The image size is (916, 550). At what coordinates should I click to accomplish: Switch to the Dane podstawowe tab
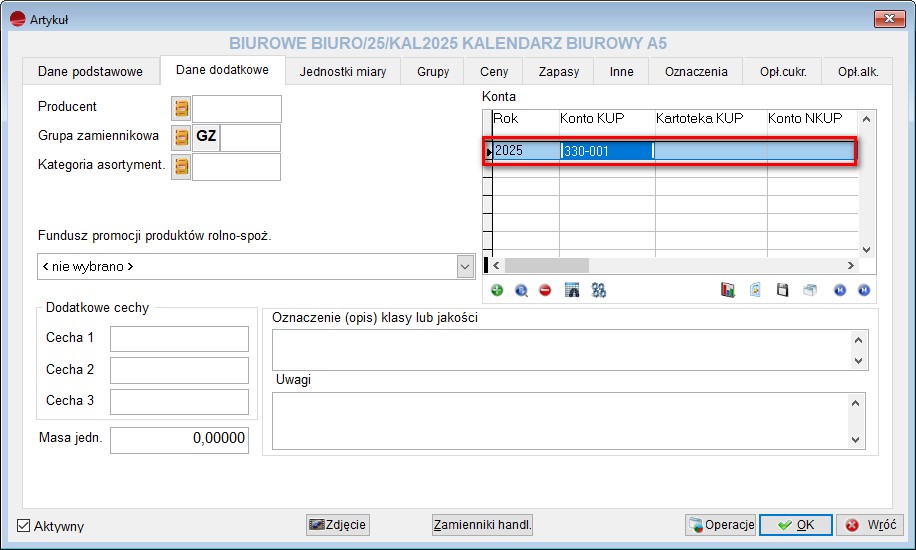tap(90, 71)
